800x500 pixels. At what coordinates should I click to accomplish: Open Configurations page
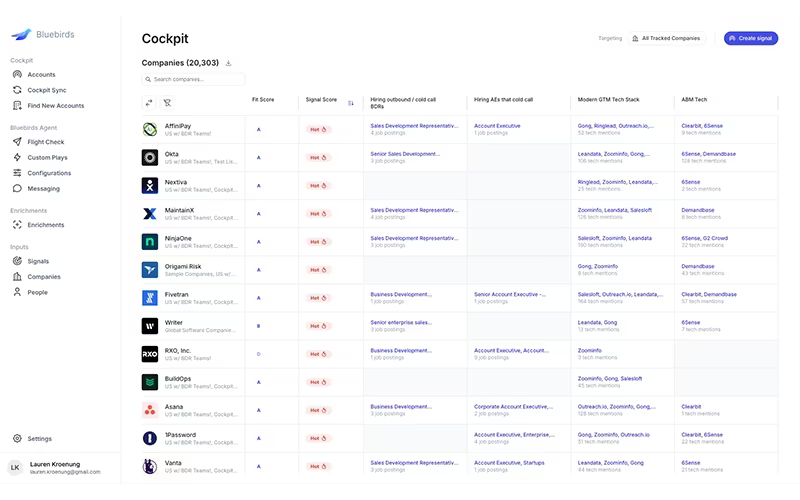(x=49, y=173)
